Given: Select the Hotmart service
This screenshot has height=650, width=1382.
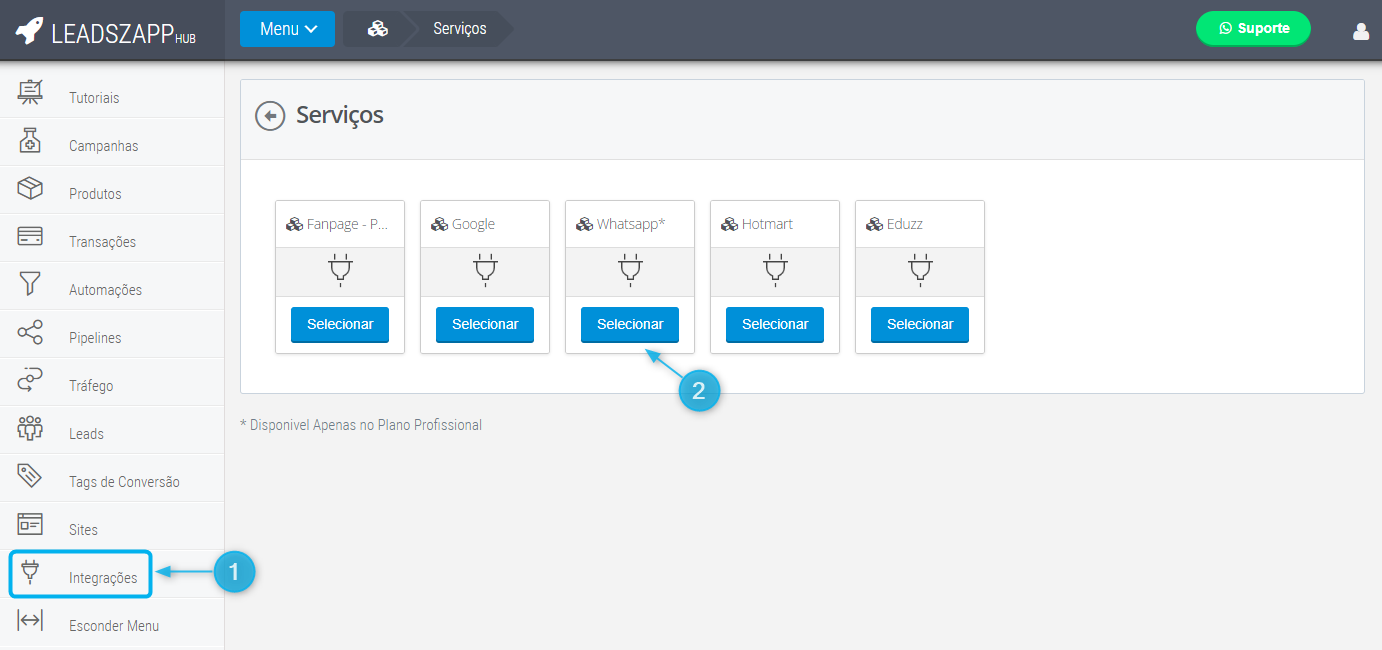Looking at the screenshot, I should tap(774, 324).
